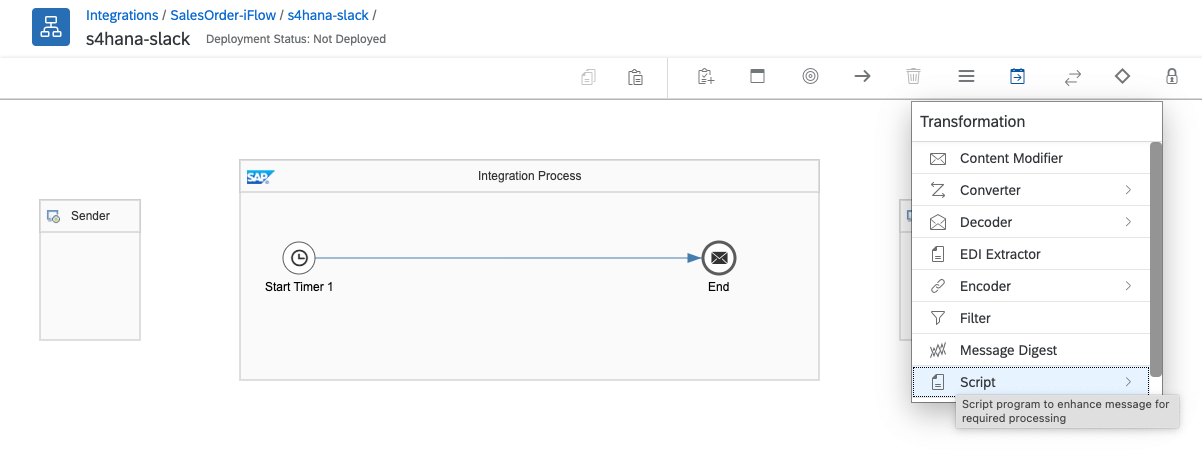Open the hamburger lines menu icon

pyautogui.click(x=966, y=76)
